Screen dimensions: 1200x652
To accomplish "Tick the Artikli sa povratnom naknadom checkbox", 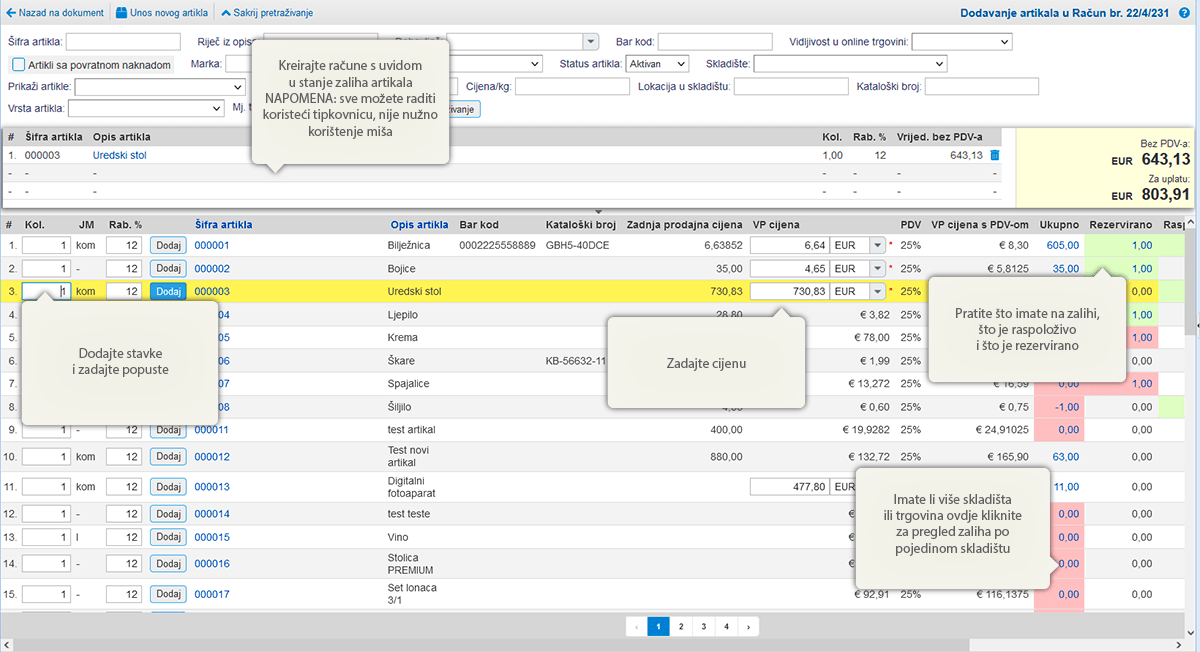I will (19, 65).
